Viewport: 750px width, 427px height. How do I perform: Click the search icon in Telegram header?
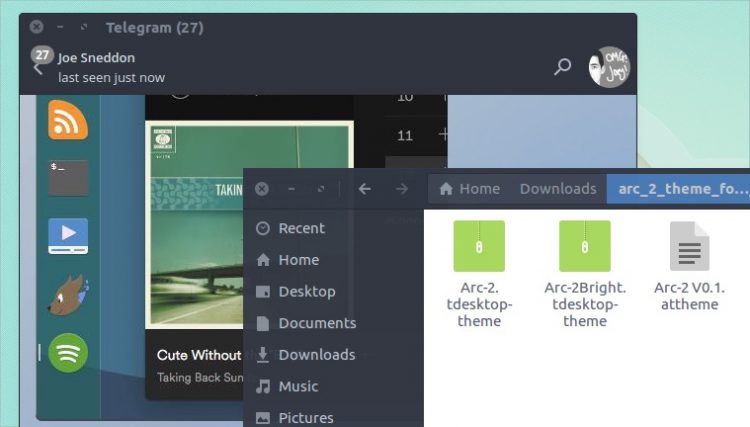pos(562,66)
